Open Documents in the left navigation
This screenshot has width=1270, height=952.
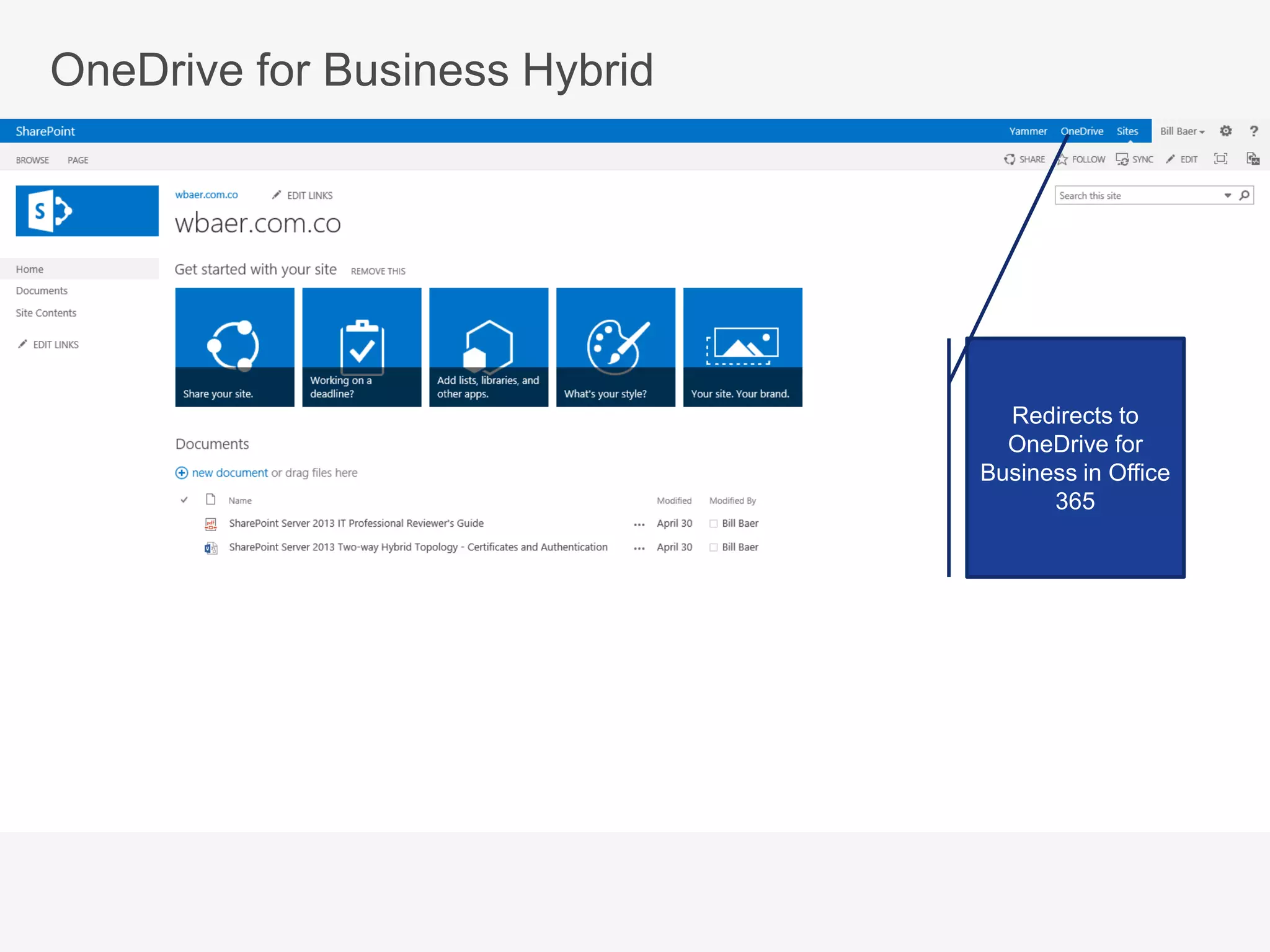coord(42,291)
